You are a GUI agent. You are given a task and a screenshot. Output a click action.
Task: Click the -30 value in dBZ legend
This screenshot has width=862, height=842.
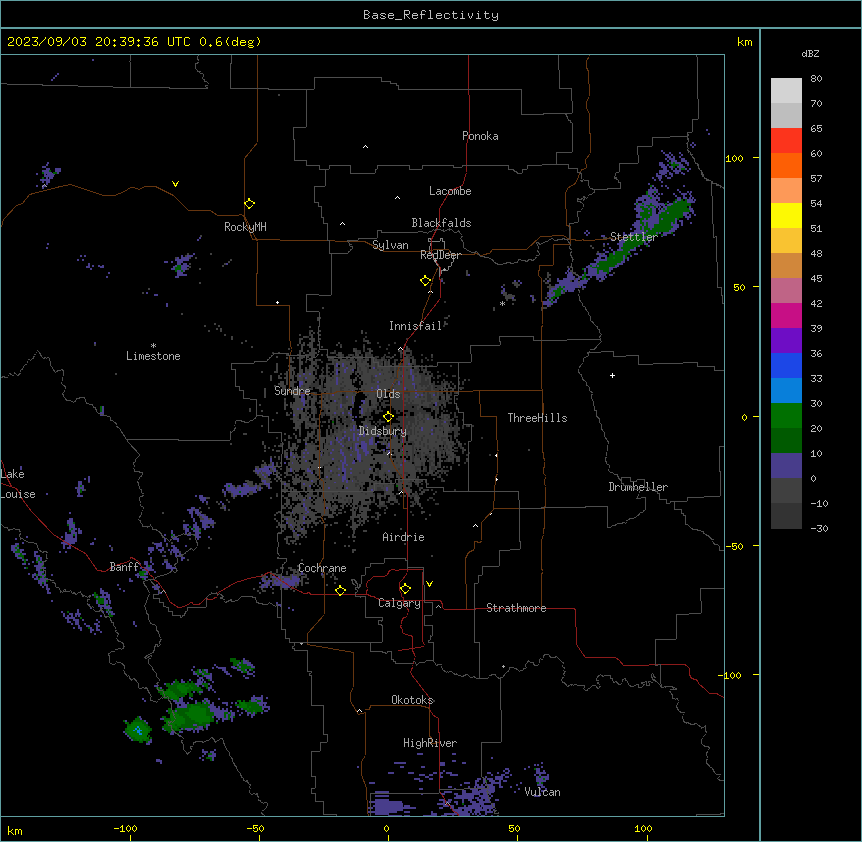[x=820, y=529]
